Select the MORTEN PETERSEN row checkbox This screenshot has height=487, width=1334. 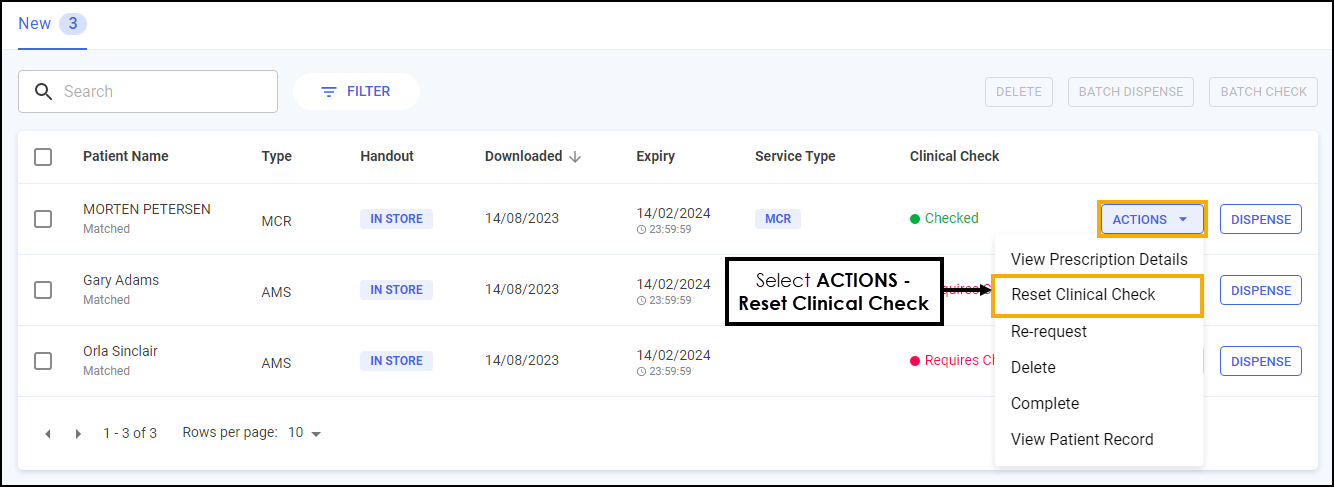(43, 219)
